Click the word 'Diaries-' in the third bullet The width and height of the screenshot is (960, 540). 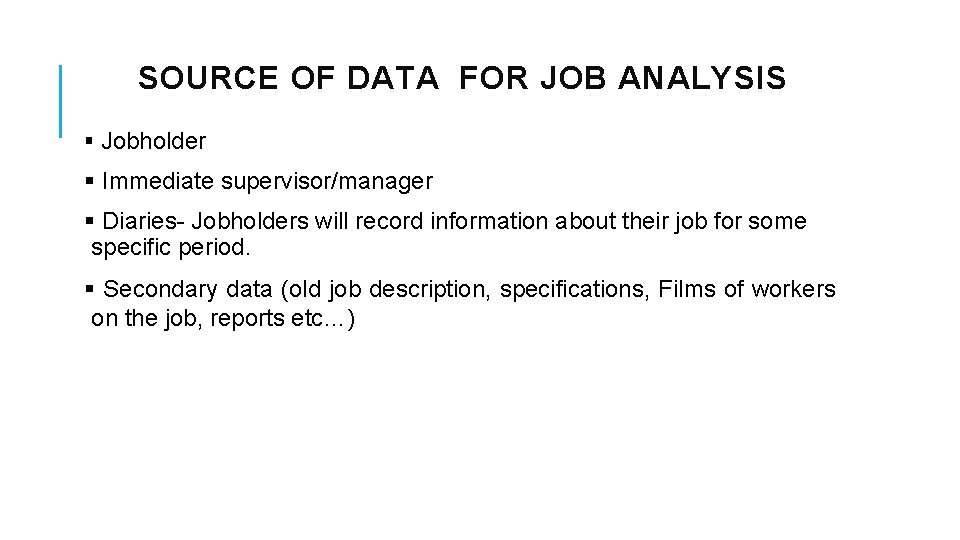pyautogui.click(x=143, y=221)
